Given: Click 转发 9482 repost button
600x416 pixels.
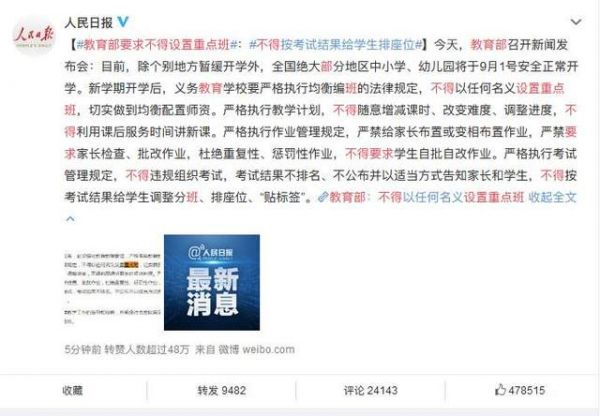Looking at the screenshot, I should coord(222,390).
